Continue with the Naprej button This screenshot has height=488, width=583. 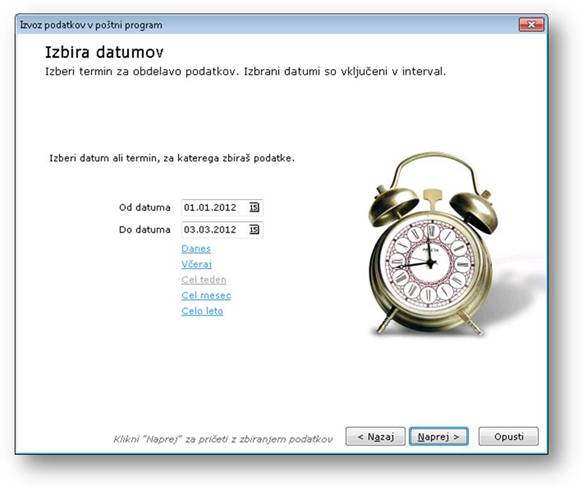(x=438, y=436)
